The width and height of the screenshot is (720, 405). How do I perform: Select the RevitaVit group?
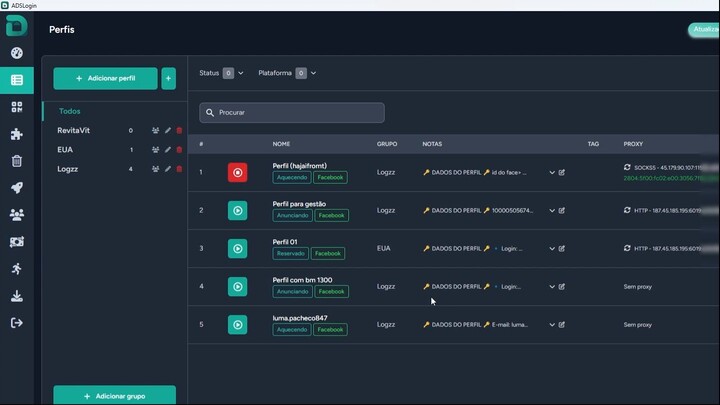73,130
